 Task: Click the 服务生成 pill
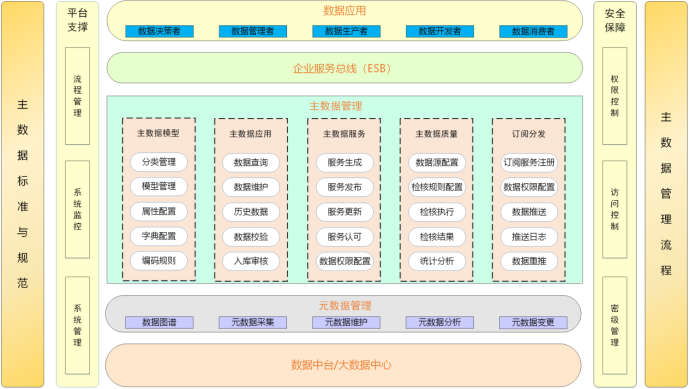[x=345, y=162]
